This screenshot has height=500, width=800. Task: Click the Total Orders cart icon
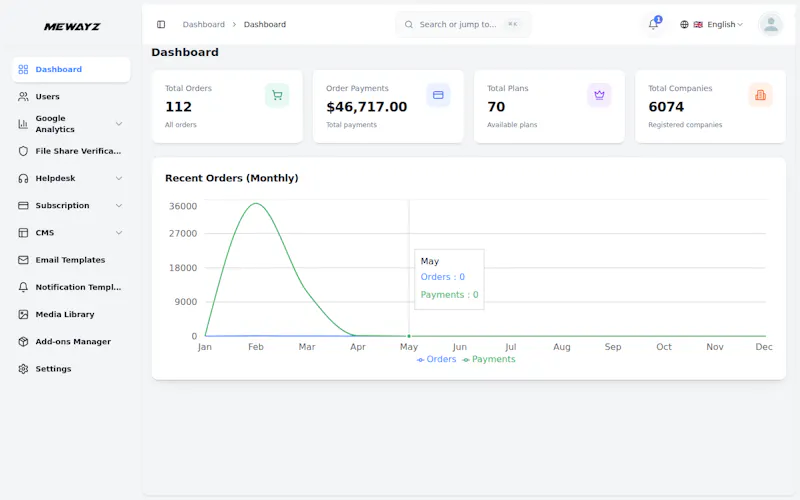[277, 95]
